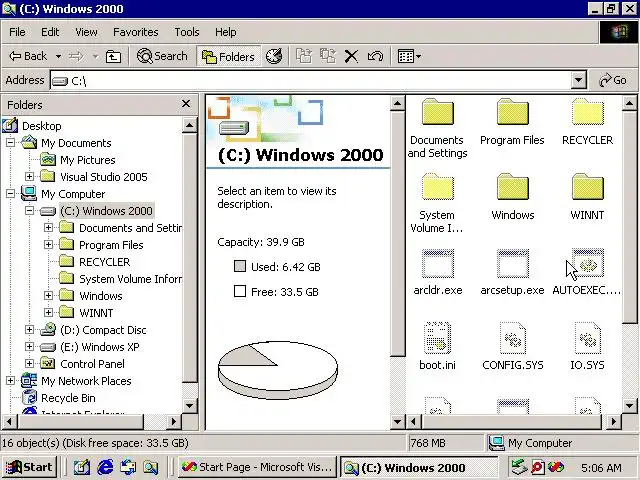The image size is (640, 480).
Task: Select the Control Panel tree icon
Action: pos(48,363)
